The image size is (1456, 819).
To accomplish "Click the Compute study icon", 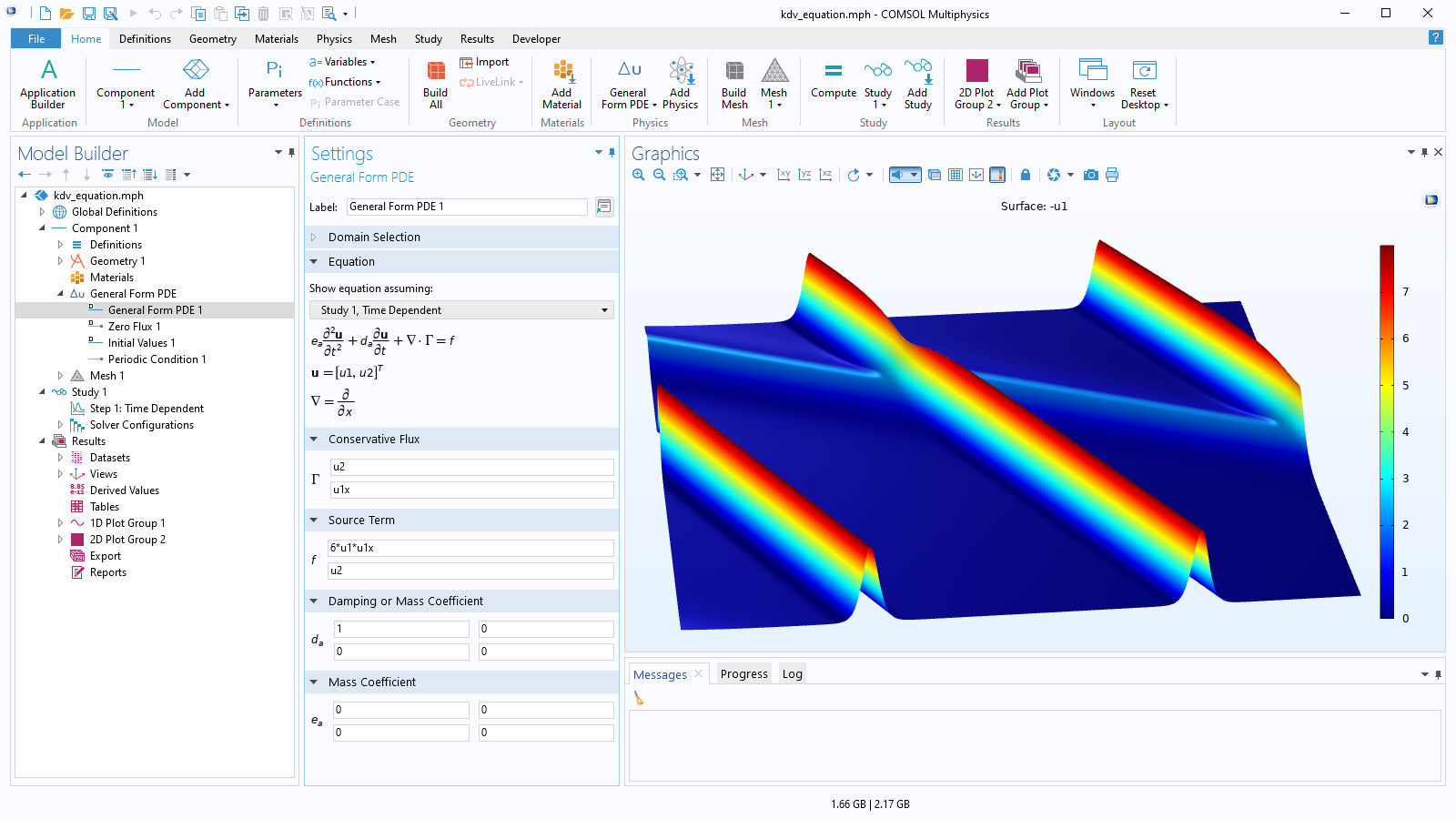I will (x=833, y=80).
